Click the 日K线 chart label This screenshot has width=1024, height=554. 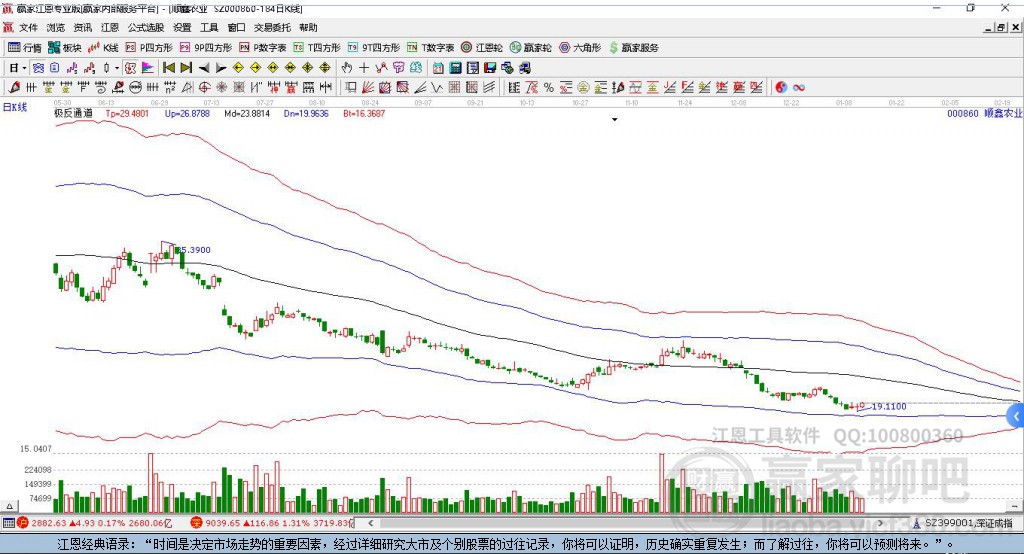pos(15,107)
